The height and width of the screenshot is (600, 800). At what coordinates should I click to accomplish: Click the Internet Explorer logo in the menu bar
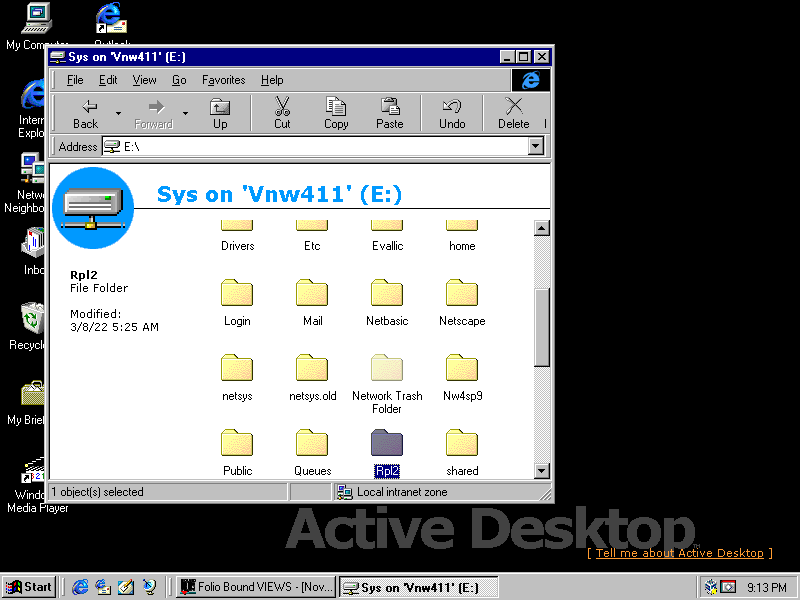point(531,80)
